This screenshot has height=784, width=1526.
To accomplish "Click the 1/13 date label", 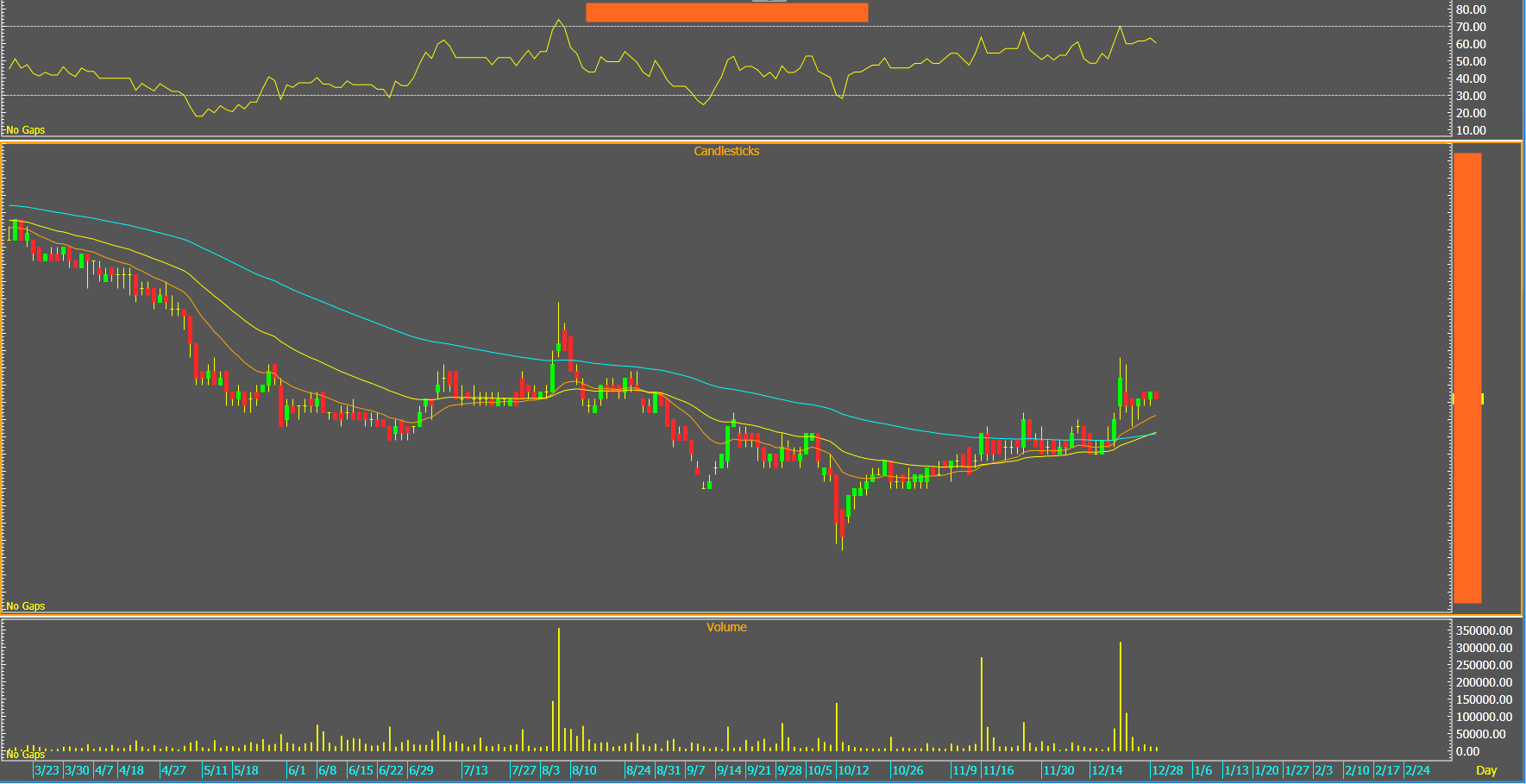I will [1236, 770].
